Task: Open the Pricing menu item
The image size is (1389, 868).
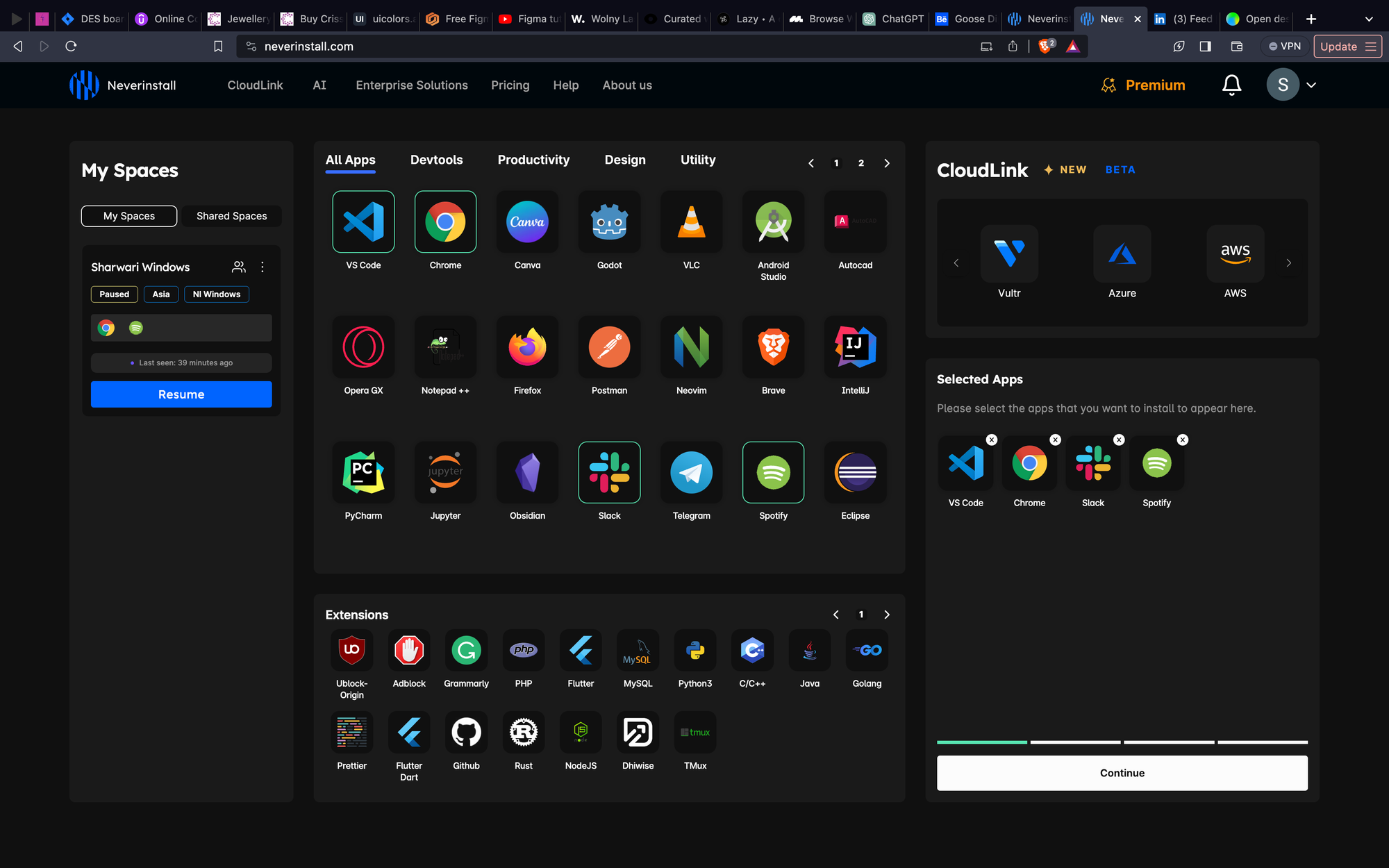Action: click(510, 85)
